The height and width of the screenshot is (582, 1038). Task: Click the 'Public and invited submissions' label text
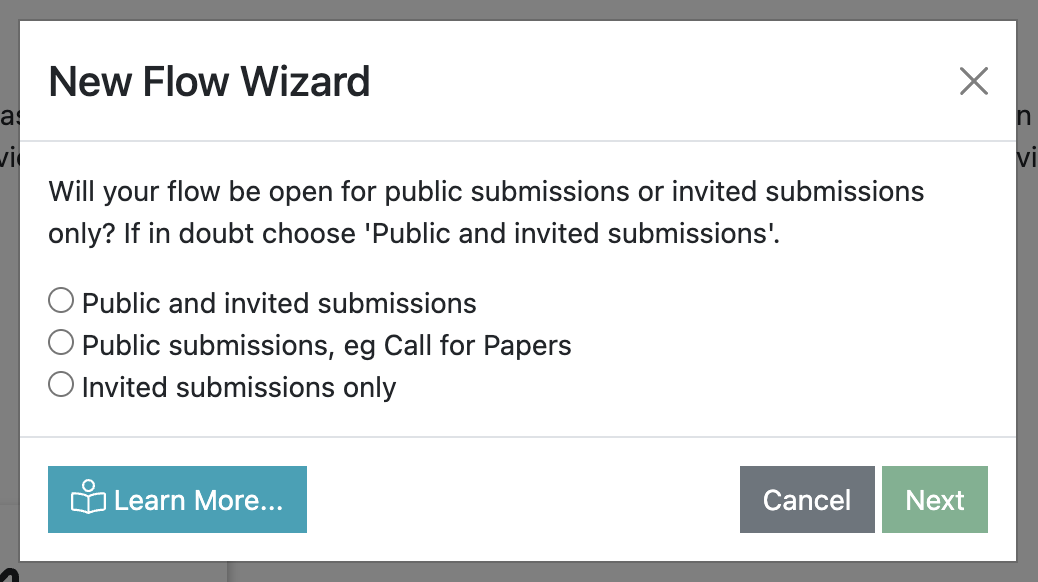tap(279, 303)
